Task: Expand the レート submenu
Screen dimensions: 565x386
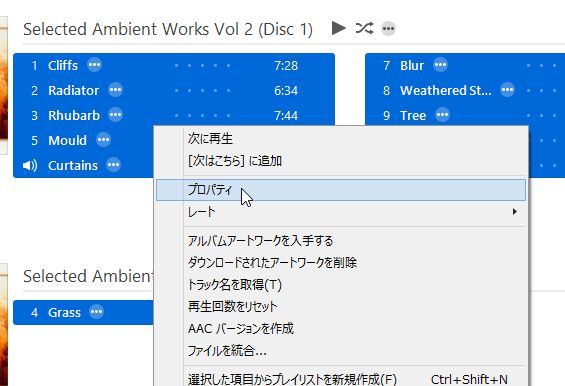Action: coord(341,212)
